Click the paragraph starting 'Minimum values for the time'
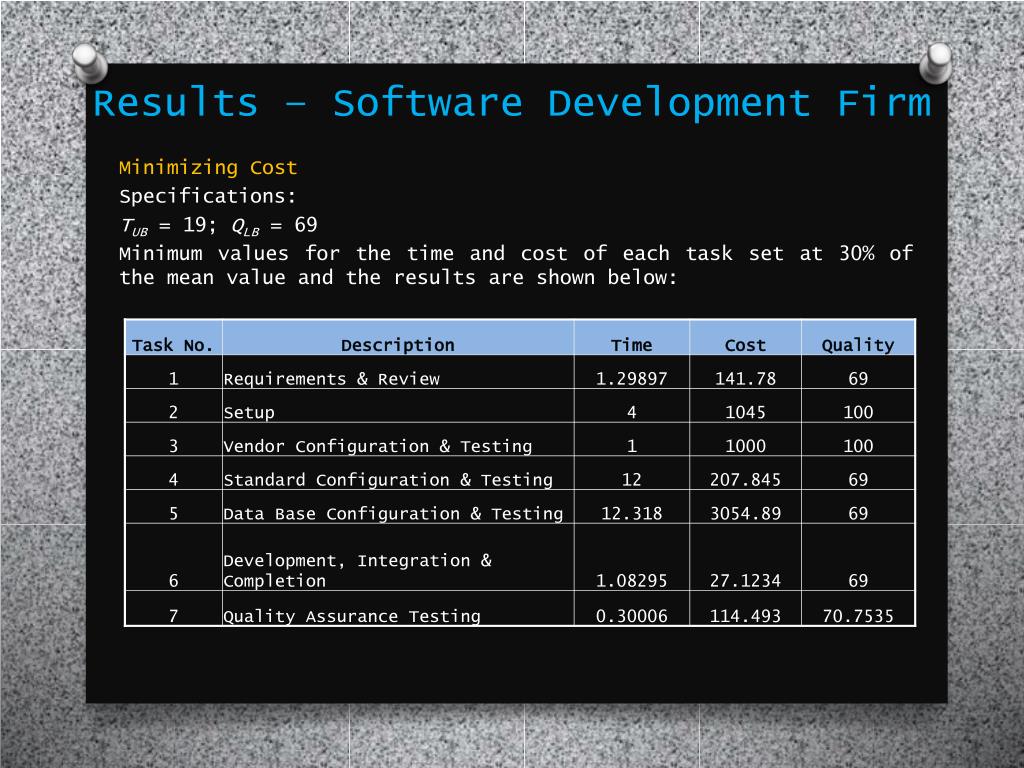1024x768 pixels. point(516,265)
